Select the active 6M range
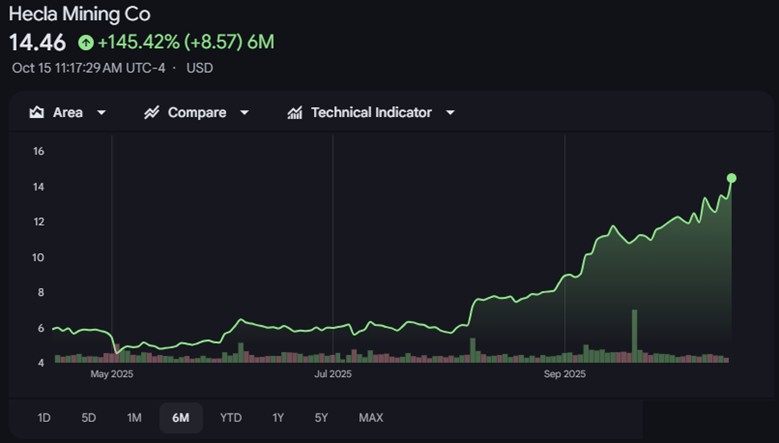Screen dimensions: 779x443 (180, 417)
